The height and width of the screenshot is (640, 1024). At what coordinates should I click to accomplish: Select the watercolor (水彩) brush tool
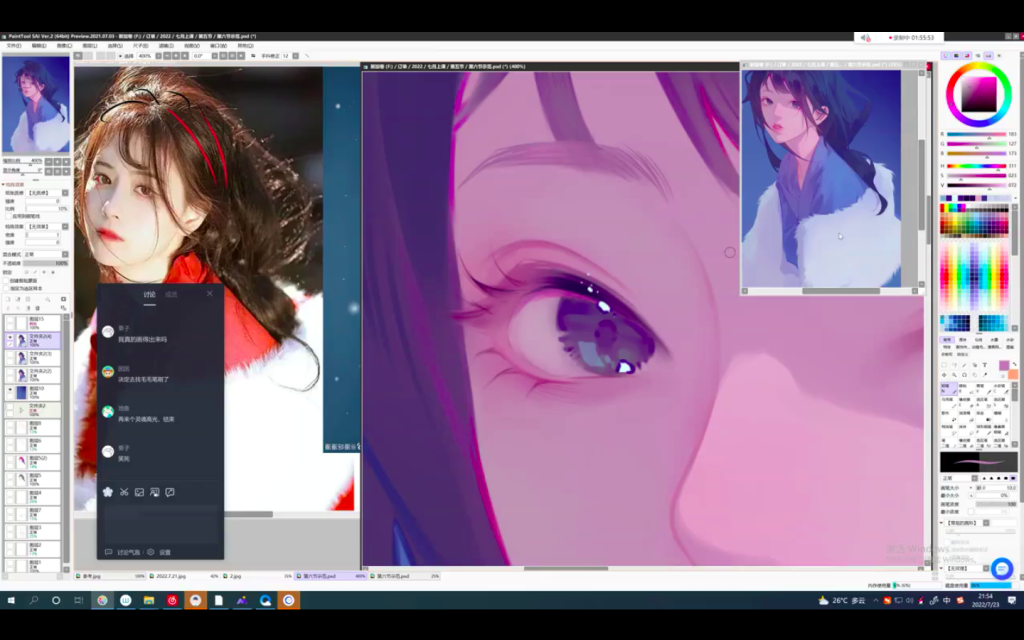(x=999, y=388)
